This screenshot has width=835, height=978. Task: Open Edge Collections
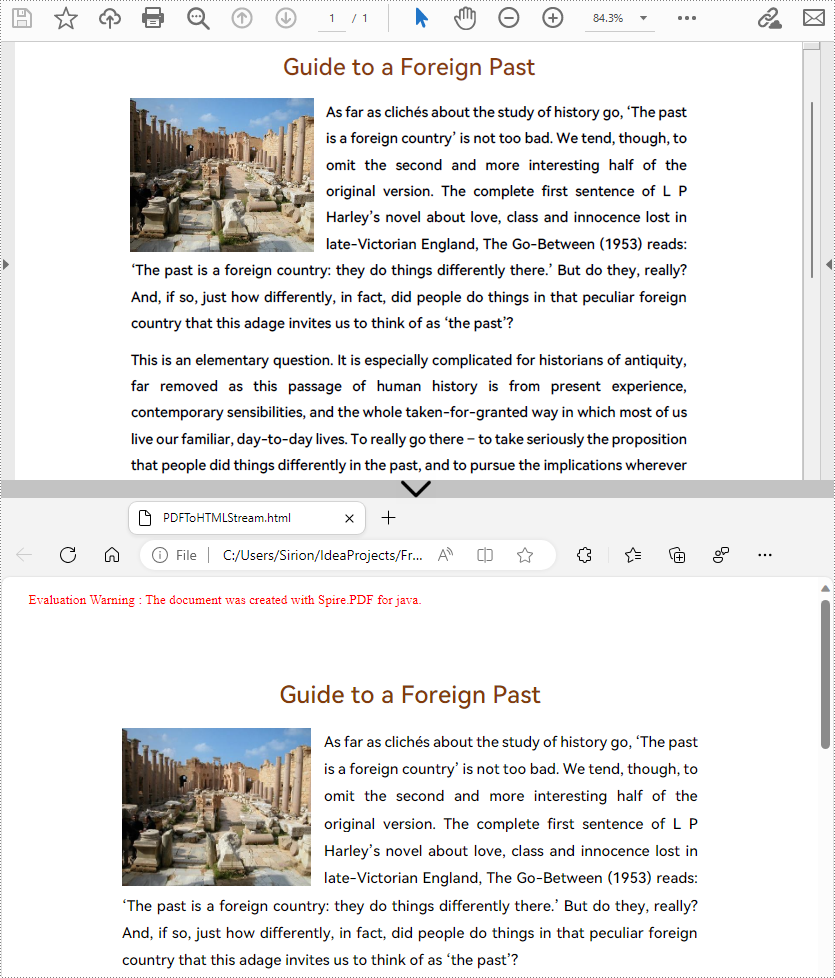click(677, 554)
